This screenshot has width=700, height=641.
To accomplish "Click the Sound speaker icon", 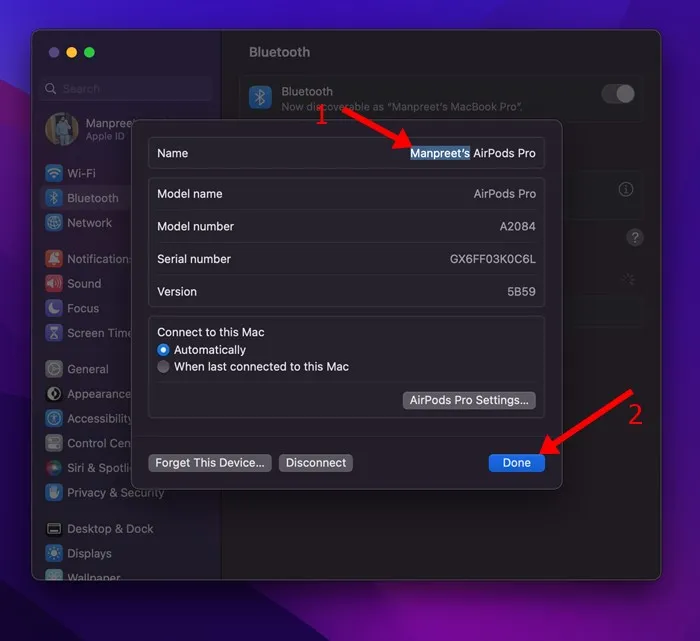I will tap(54, 283).
